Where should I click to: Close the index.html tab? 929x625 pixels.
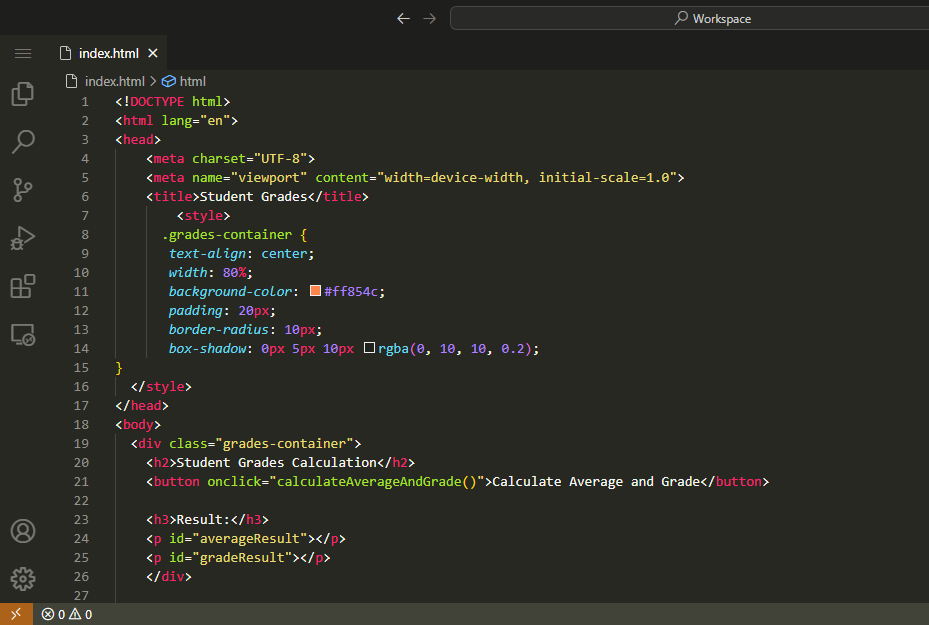click(x=153, y=53)
